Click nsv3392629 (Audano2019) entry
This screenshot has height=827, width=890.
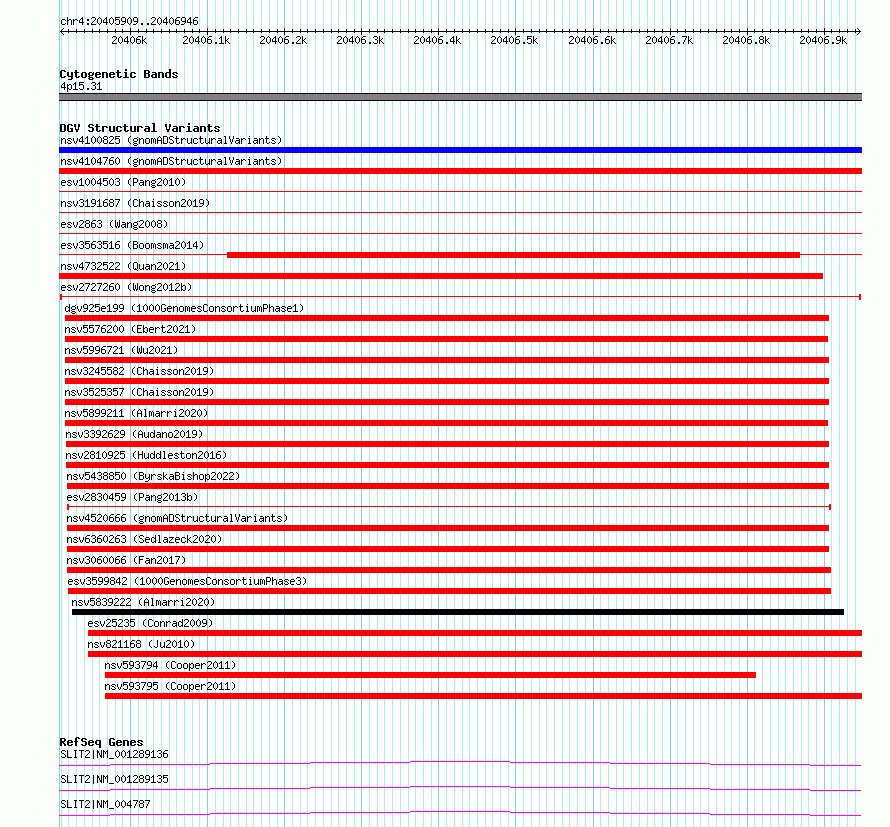pyautogui.click(x=134, y=434)
